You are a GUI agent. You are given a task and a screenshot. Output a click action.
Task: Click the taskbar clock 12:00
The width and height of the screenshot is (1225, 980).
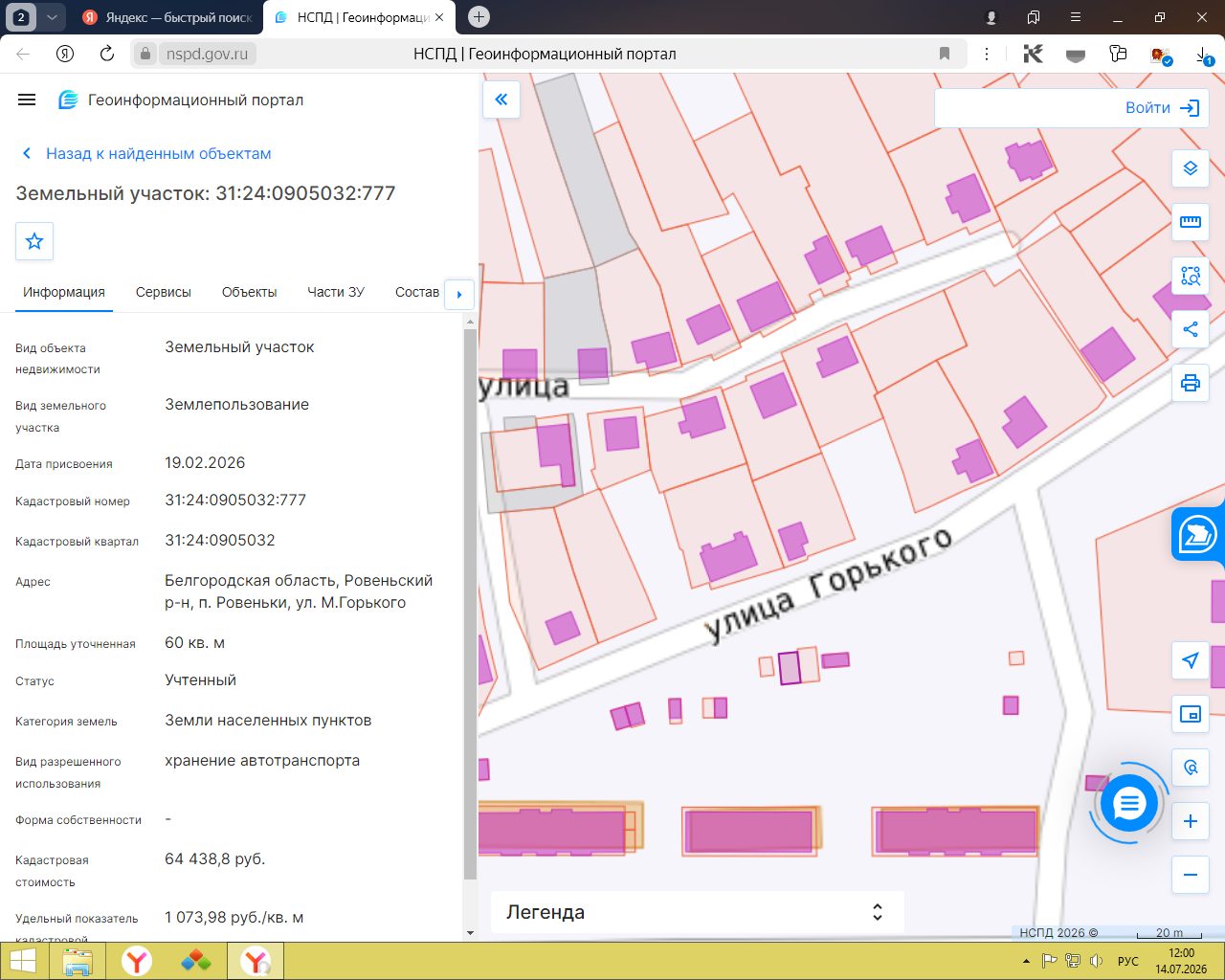click(x=1181, y=953)
